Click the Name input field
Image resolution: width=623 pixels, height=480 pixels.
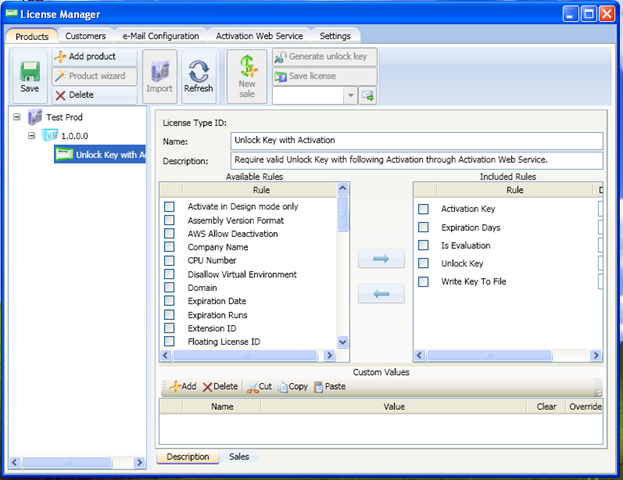point(416,141)
